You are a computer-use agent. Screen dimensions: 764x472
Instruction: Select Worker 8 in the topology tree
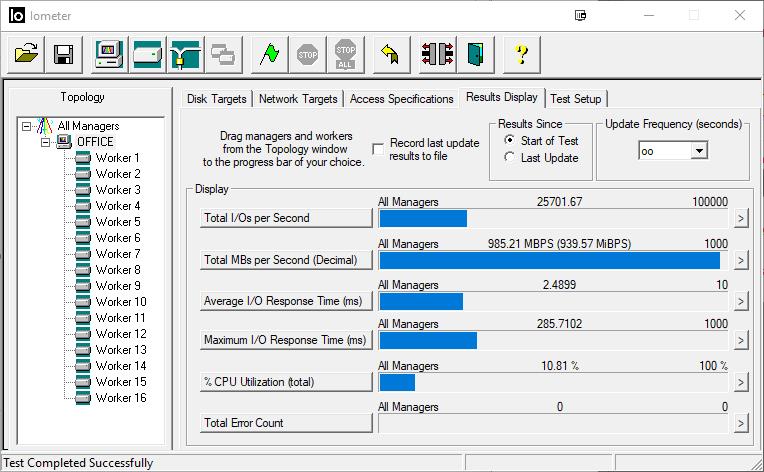point(117,270)
